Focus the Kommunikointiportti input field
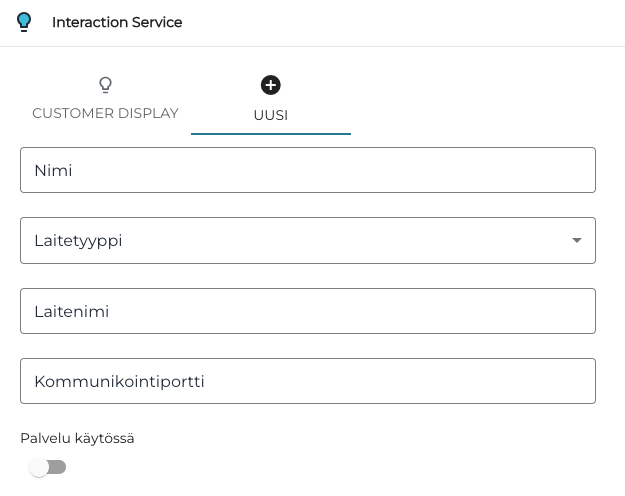This screenshot has height=496, width=625. (308, 381)
